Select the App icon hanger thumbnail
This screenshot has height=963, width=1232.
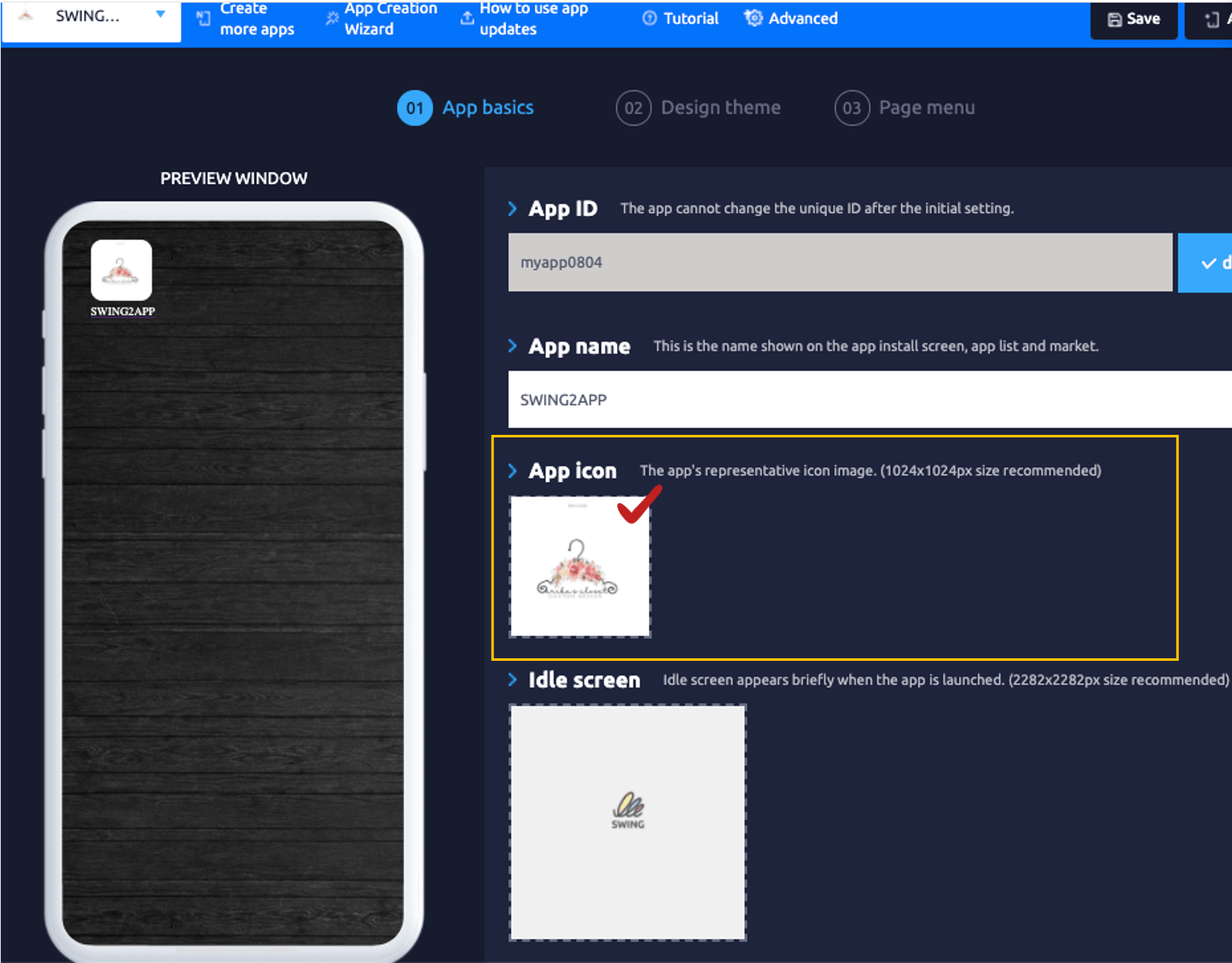pos(580,567)
